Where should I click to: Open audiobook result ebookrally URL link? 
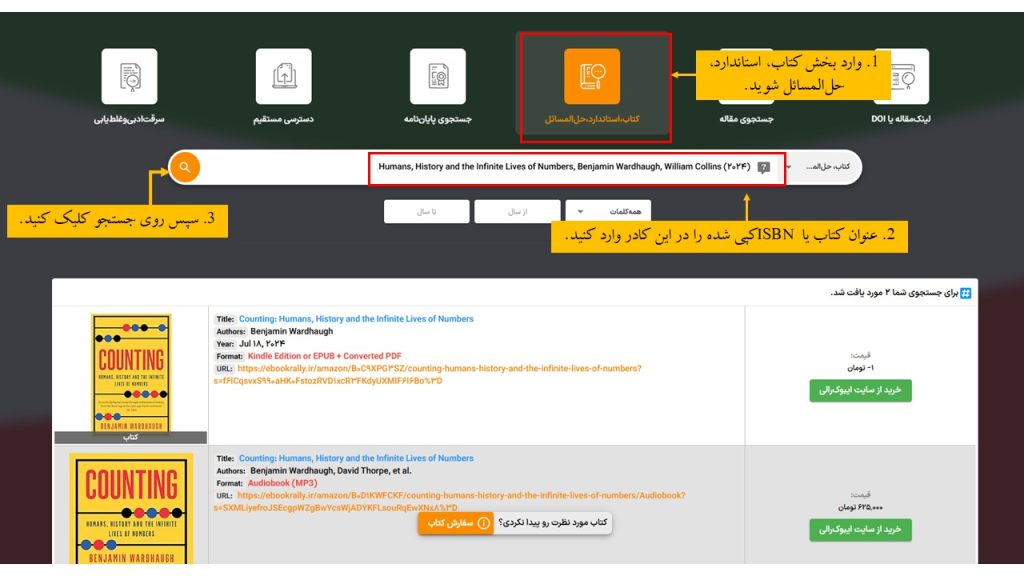[x=449, y=502]
